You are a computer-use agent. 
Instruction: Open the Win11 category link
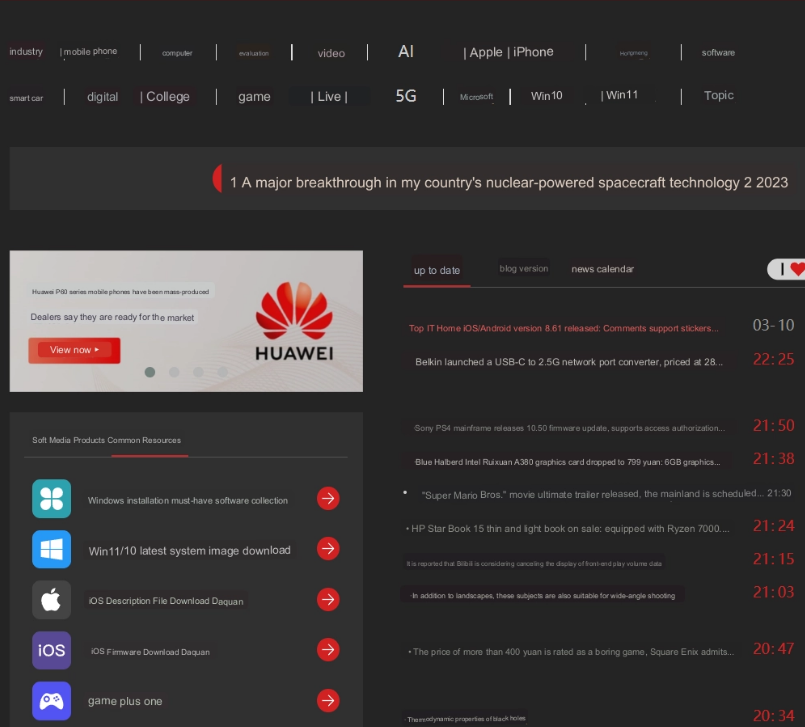pos(622,95)
